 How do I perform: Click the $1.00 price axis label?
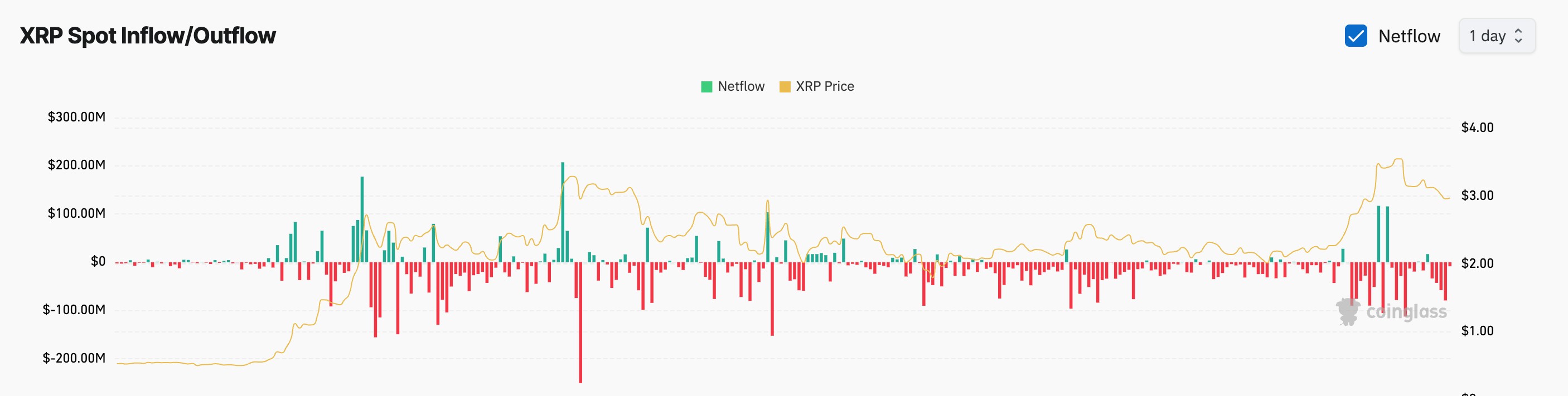[1477, 331]
